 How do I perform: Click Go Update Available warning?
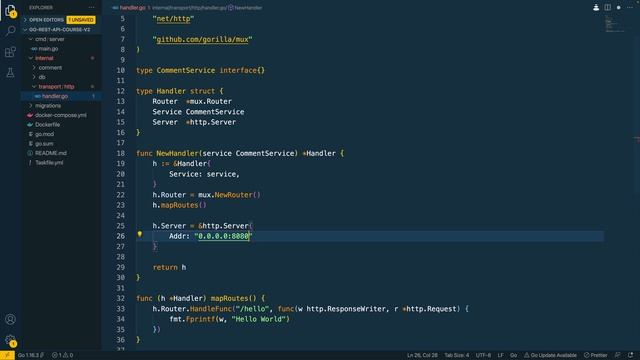[x=550, y=355]
